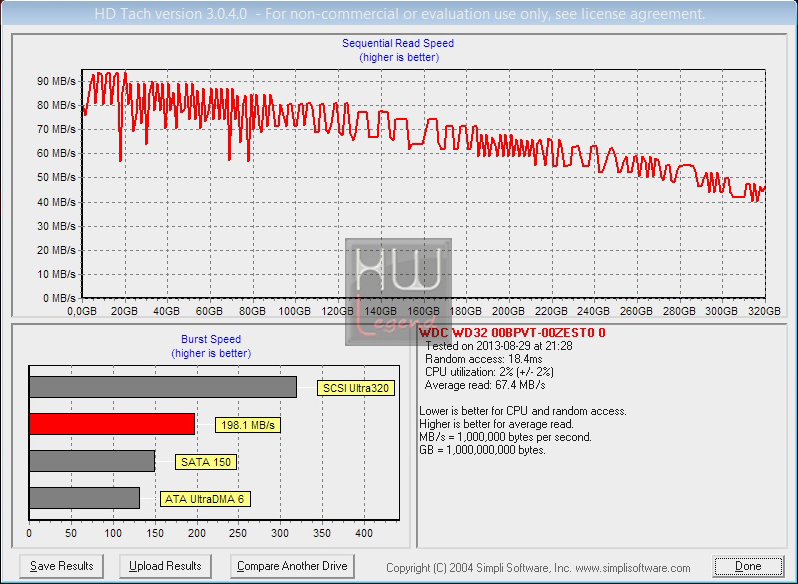
Task: Click the simplisoftware.com copyright text
Action: pyautogui.click(x=538, y=568)
